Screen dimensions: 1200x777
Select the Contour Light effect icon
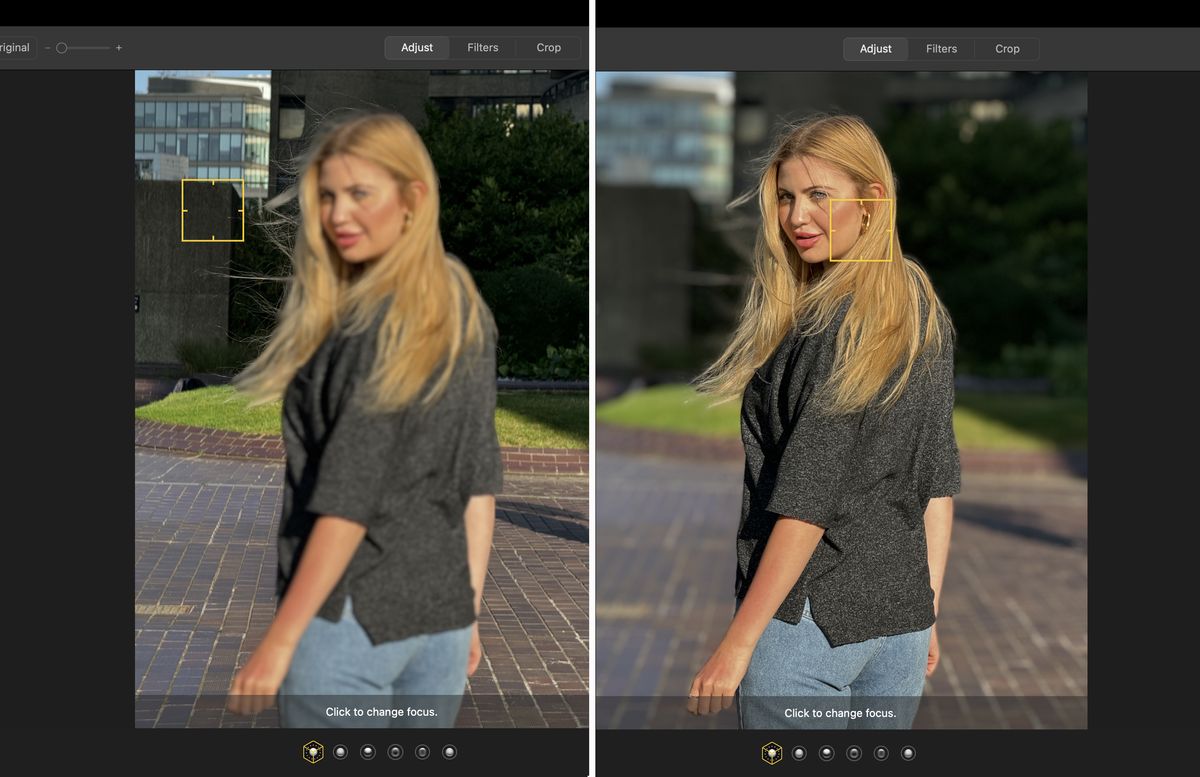click(x=394, y=751)
